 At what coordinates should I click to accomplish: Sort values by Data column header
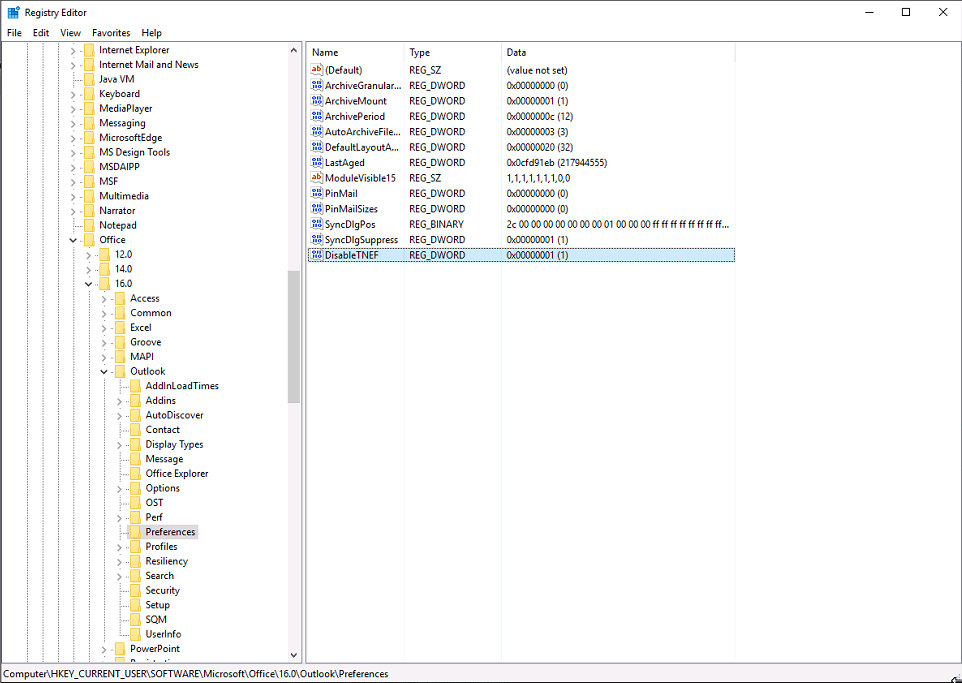[x=618, y=53]
